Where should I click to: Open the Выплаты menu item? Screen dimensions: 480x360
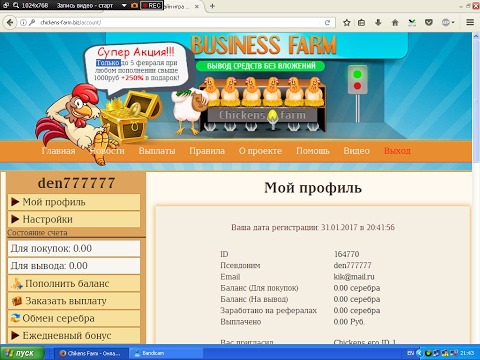click(157, 151)
